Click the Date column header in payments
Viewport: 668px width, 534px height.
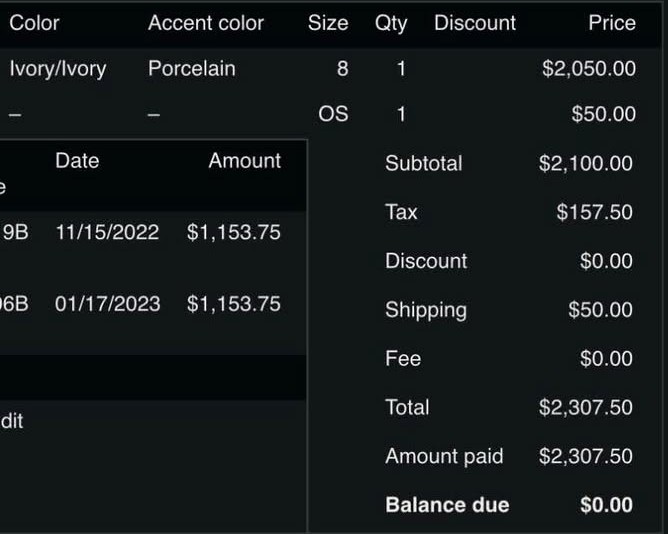pyautogui.click(x=77, y=161)
